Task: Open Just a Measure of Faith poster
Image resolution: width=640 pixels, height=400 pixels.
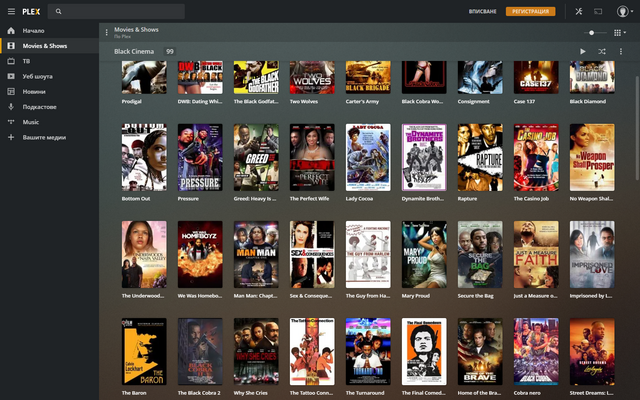Action: [x=536, y=254]
